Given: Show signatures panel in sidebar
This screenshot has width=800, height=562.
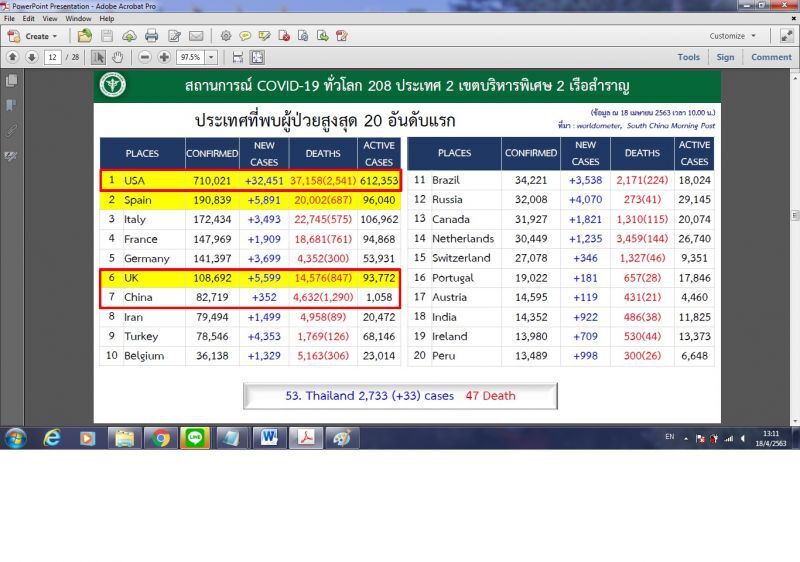Looking at the screenshot, I should coord(11,156).
